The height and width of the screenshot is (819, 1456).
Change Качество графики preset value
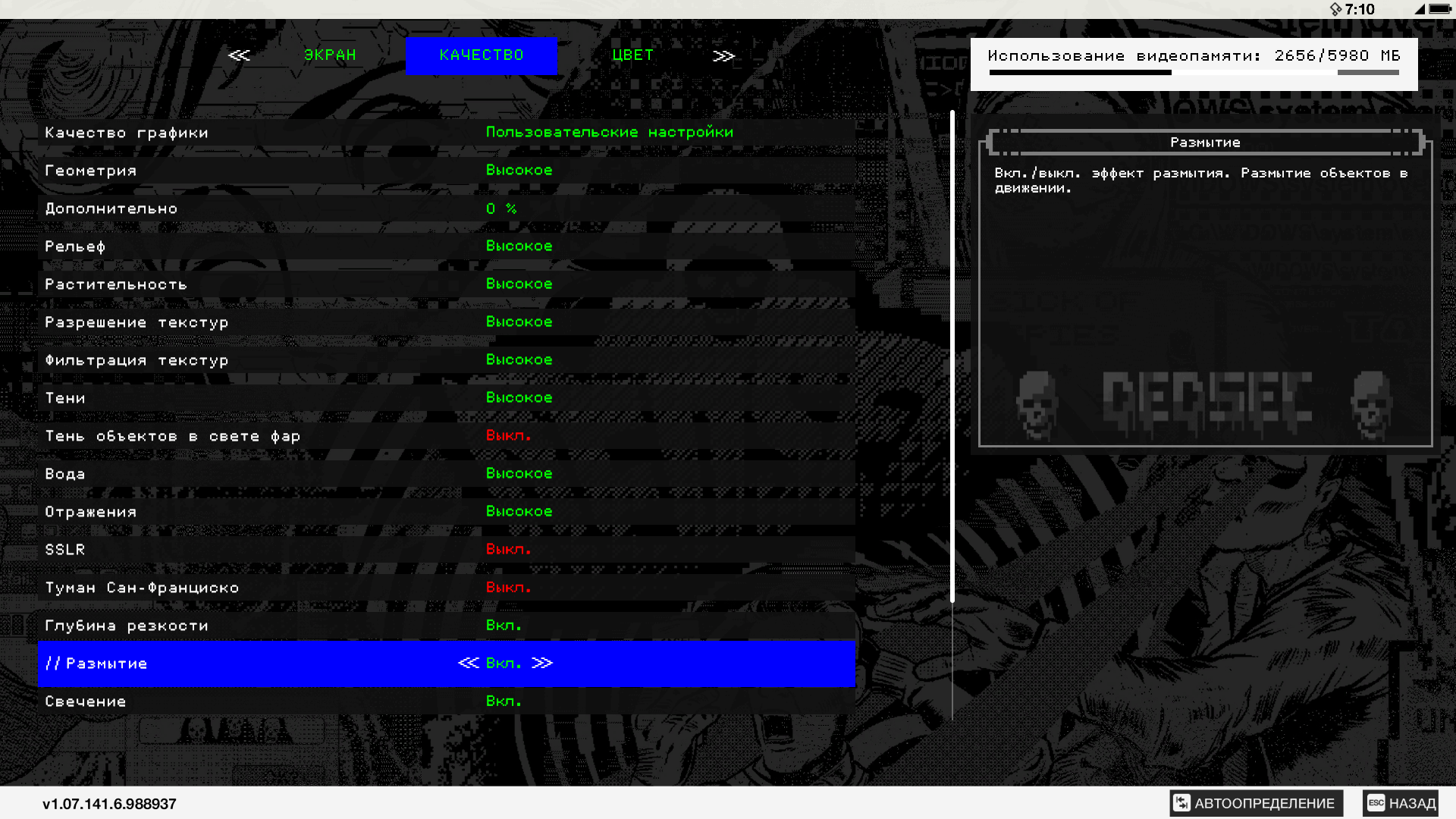(609, 133)
